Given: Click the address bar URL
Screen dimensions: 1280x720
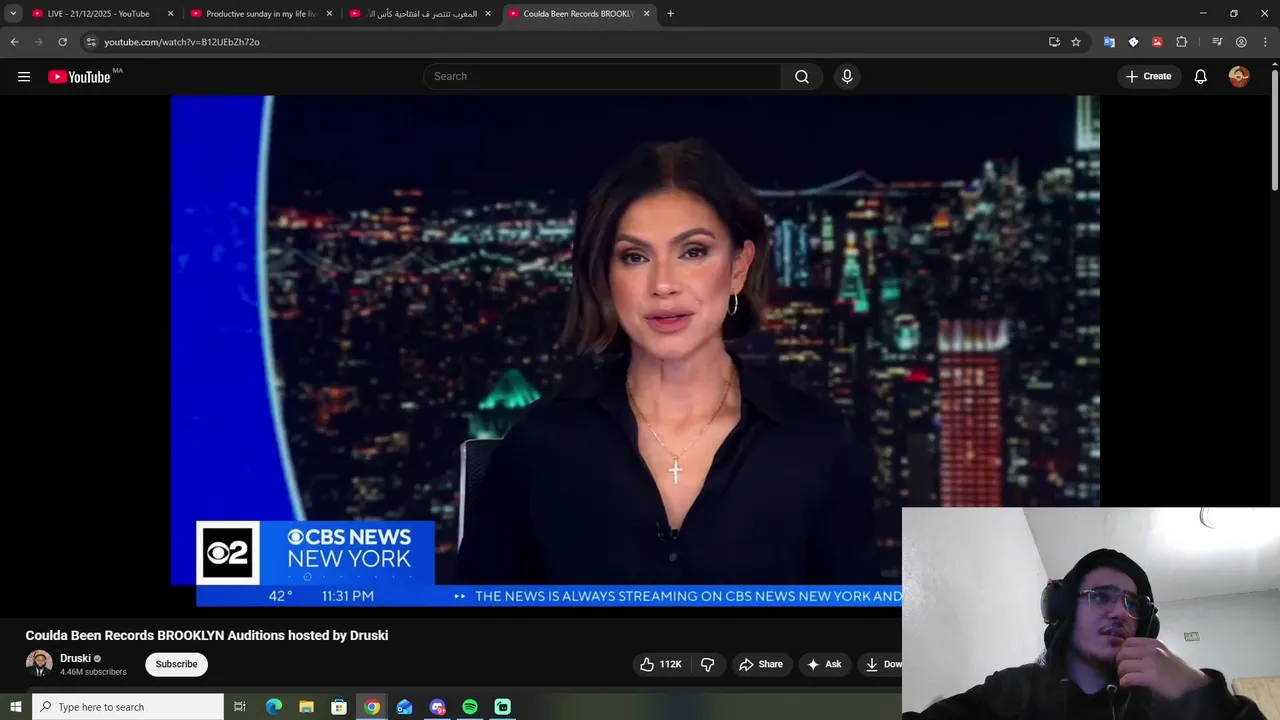Looking at the screenshot, I should (182, 42).
